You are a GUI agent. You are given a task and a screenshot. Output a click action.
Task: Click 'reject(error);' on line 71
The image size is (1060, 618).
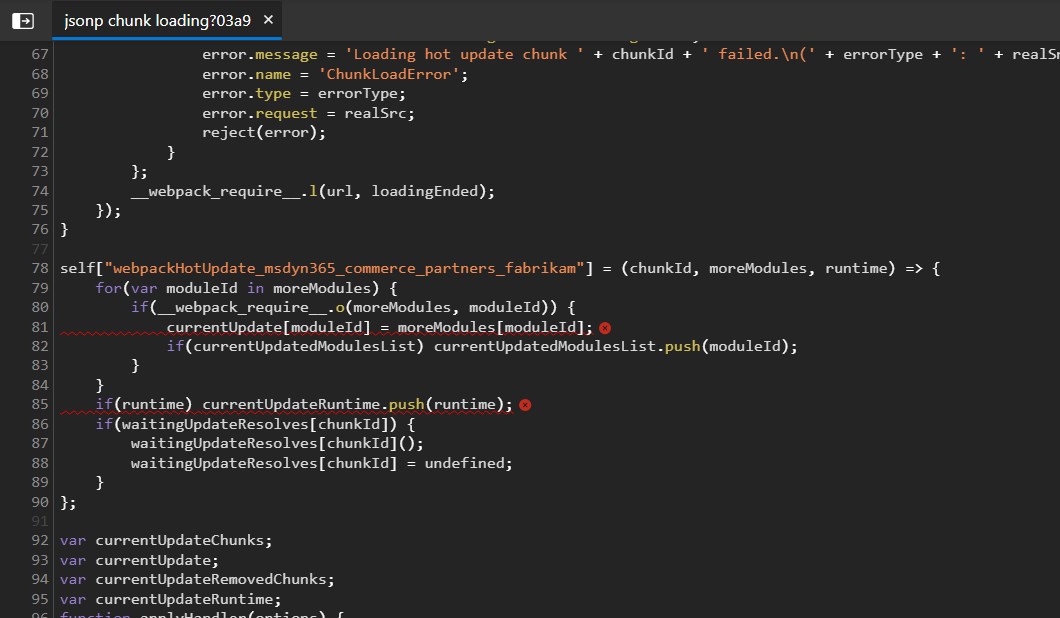[264, 133]
